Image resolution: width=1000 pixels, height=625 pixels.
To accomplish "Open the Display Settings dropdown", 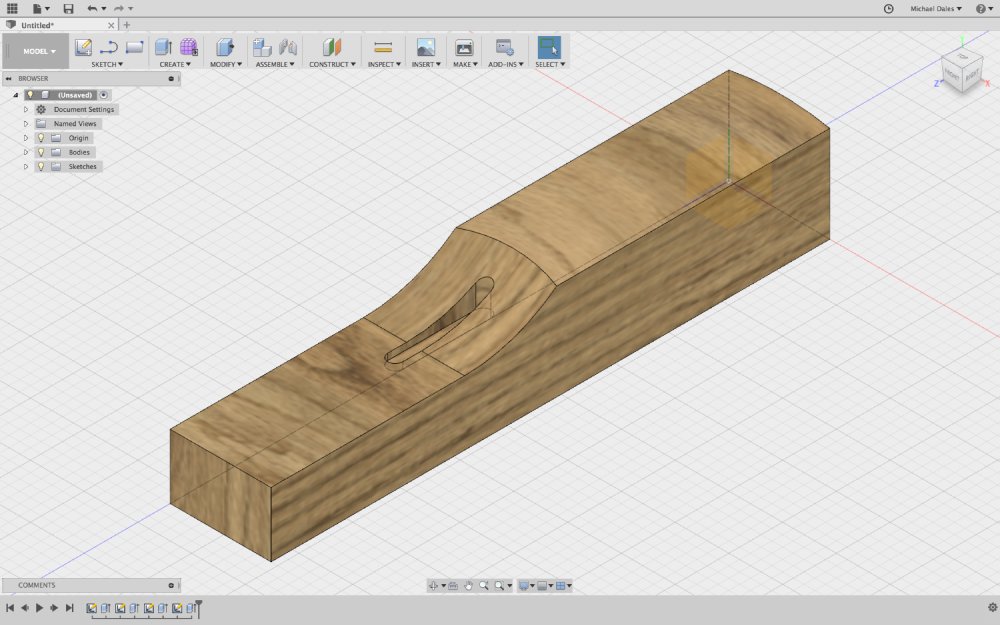I will click(527, 585).
